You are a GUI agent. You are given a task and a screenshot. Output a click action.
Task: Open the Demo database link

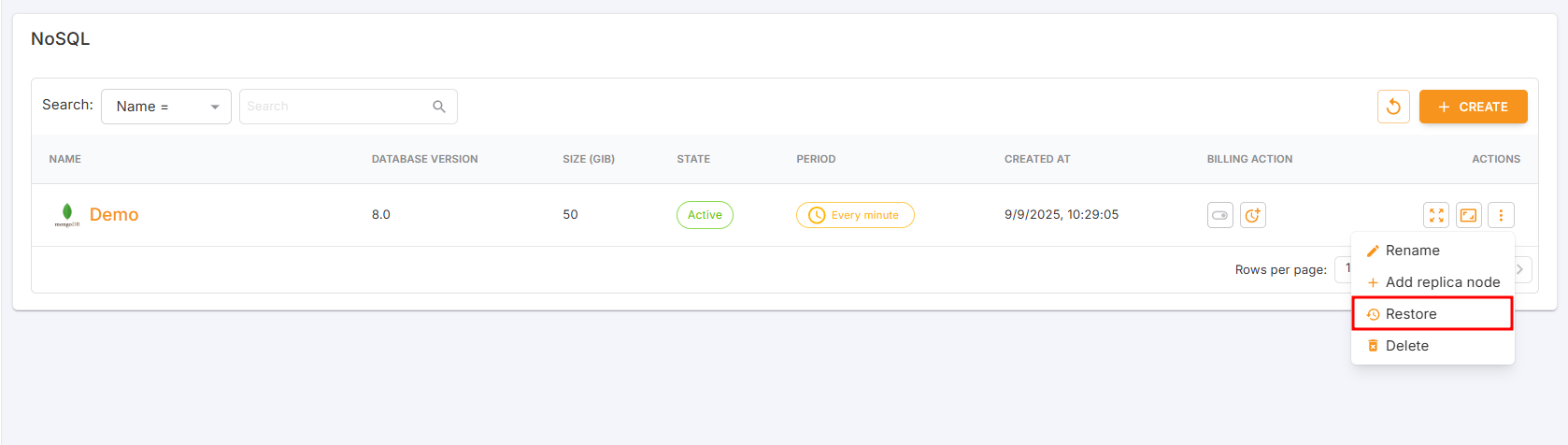point(114,215)
